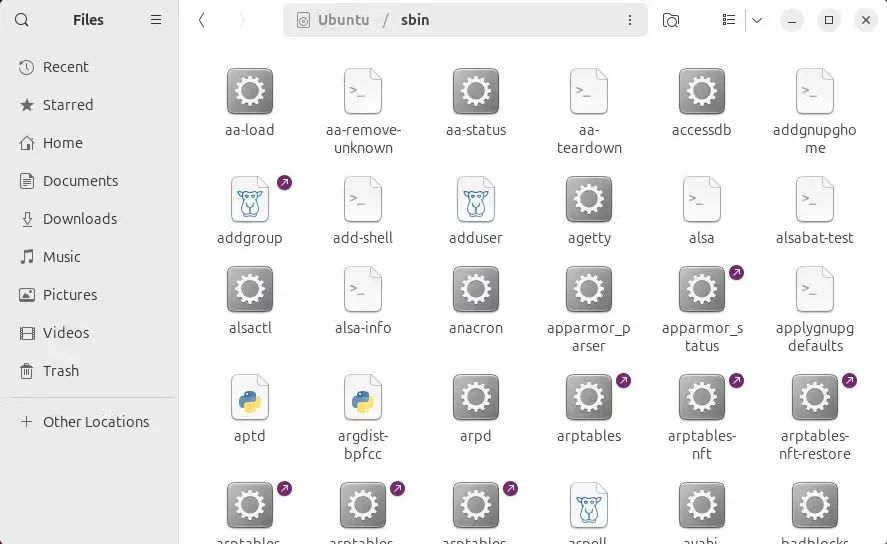Open the Files hamburger main menu
This screenshot has height=544, width=887.
pos(156,20)
